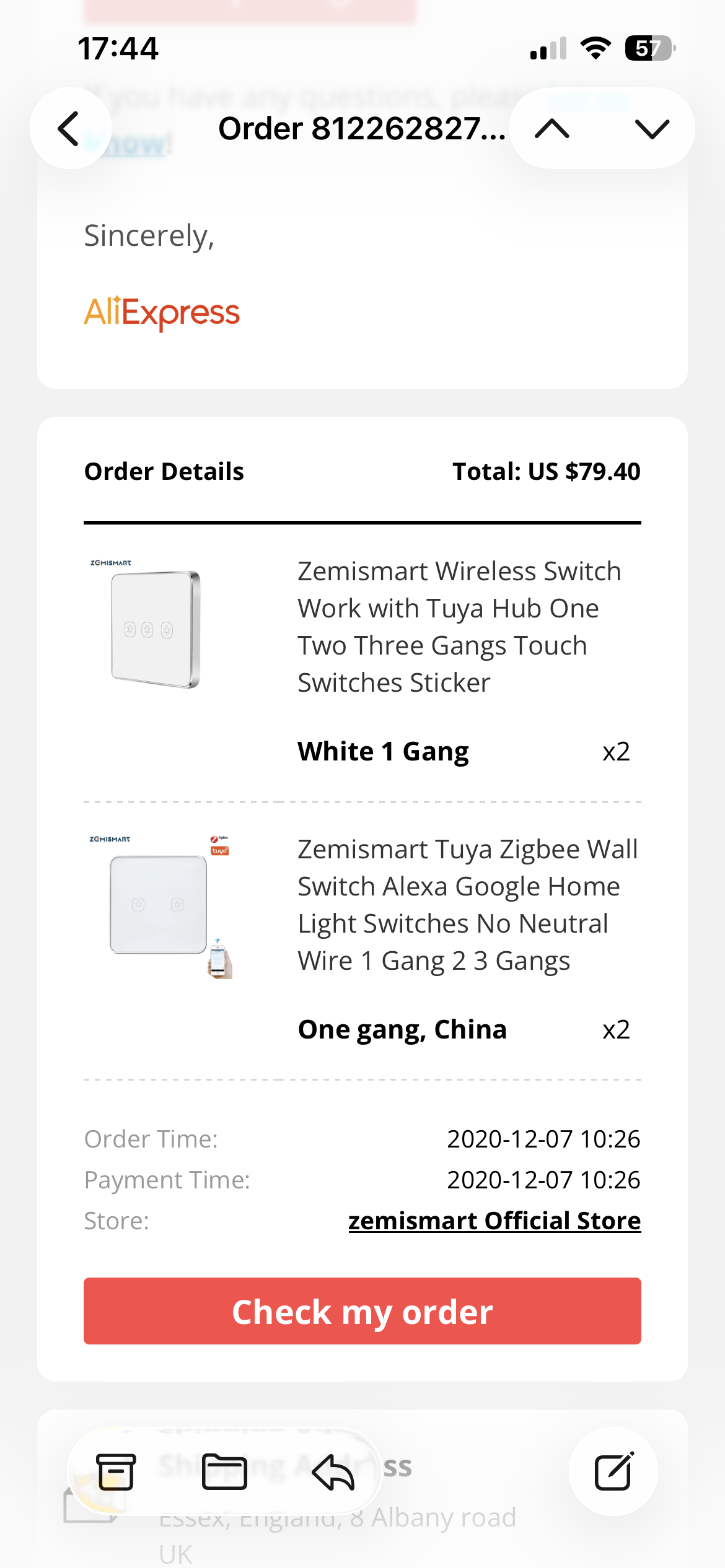
Task: Tap the Zigbee Wall Switch thumbnail
Action: pyautogui.click(x=160, y=904)
